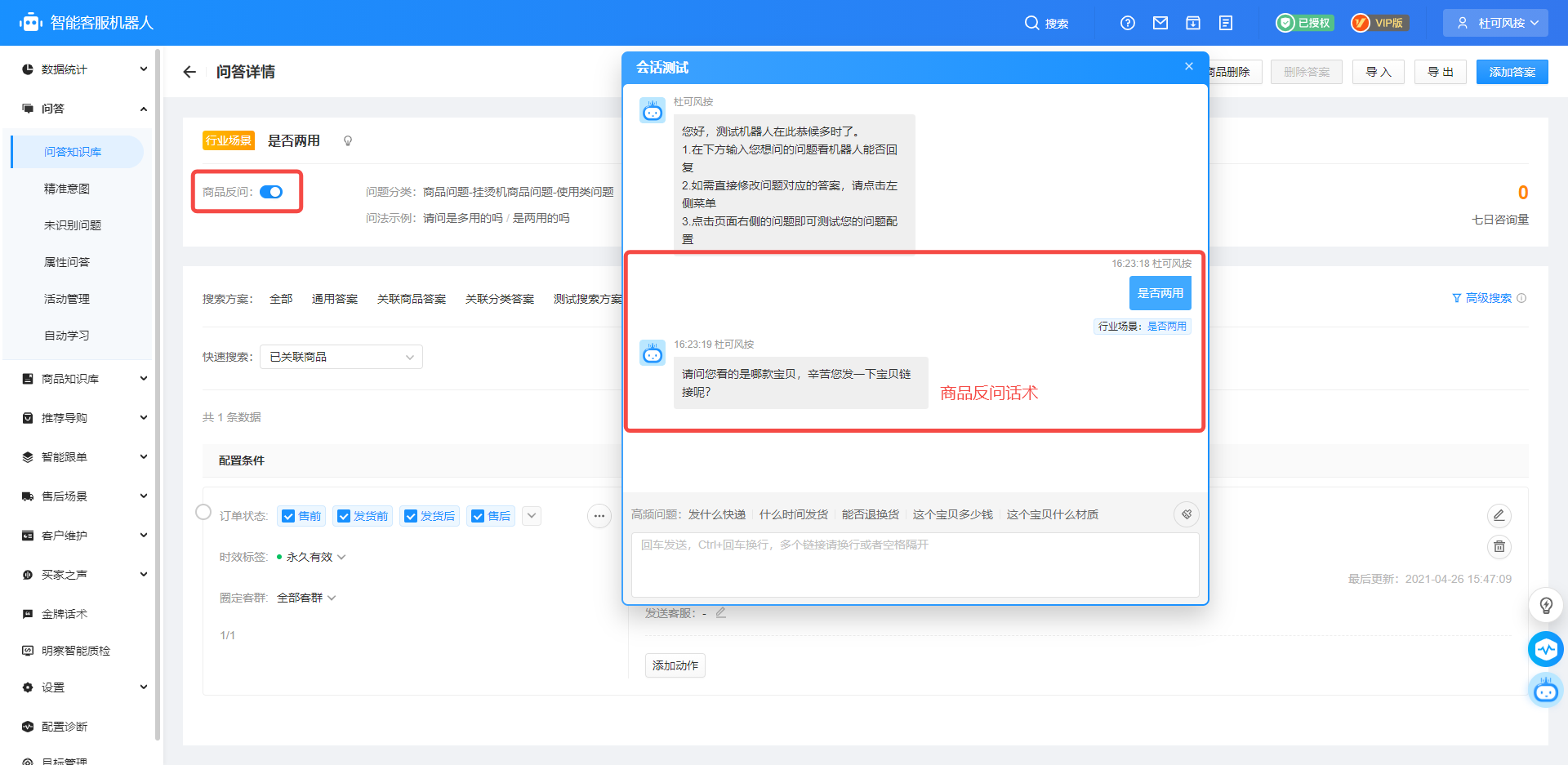The width and height of the screenshot is (1568, 765).
Task: Click frequent question 这个宝贝多少钱
Action: (953, 514)
